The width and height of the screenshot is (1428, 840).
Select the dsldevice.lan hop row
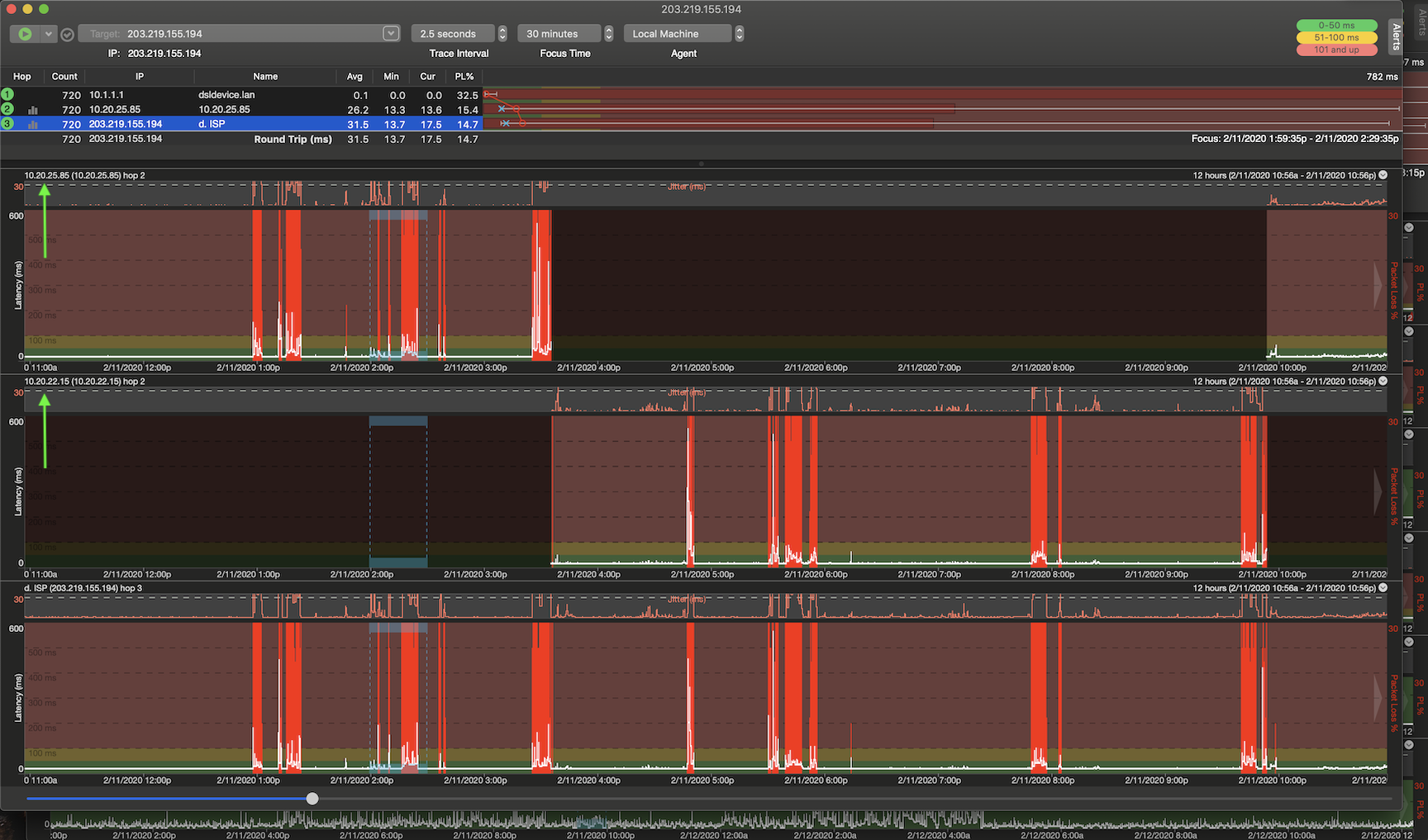click(226, 95)
